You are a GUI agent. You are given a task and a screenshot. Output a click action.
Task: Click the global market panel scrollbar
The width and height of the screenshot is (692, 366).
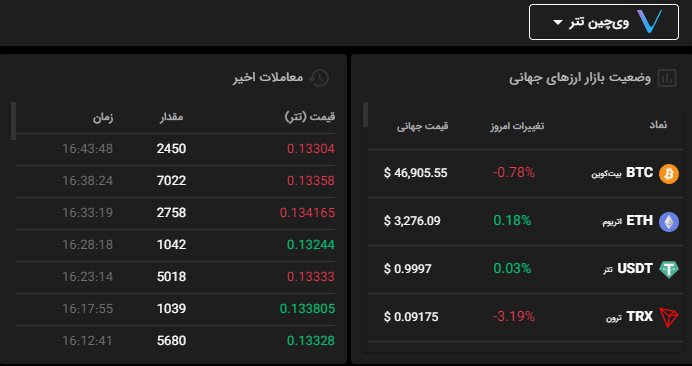pyautogui.click(x=365, y=115)
